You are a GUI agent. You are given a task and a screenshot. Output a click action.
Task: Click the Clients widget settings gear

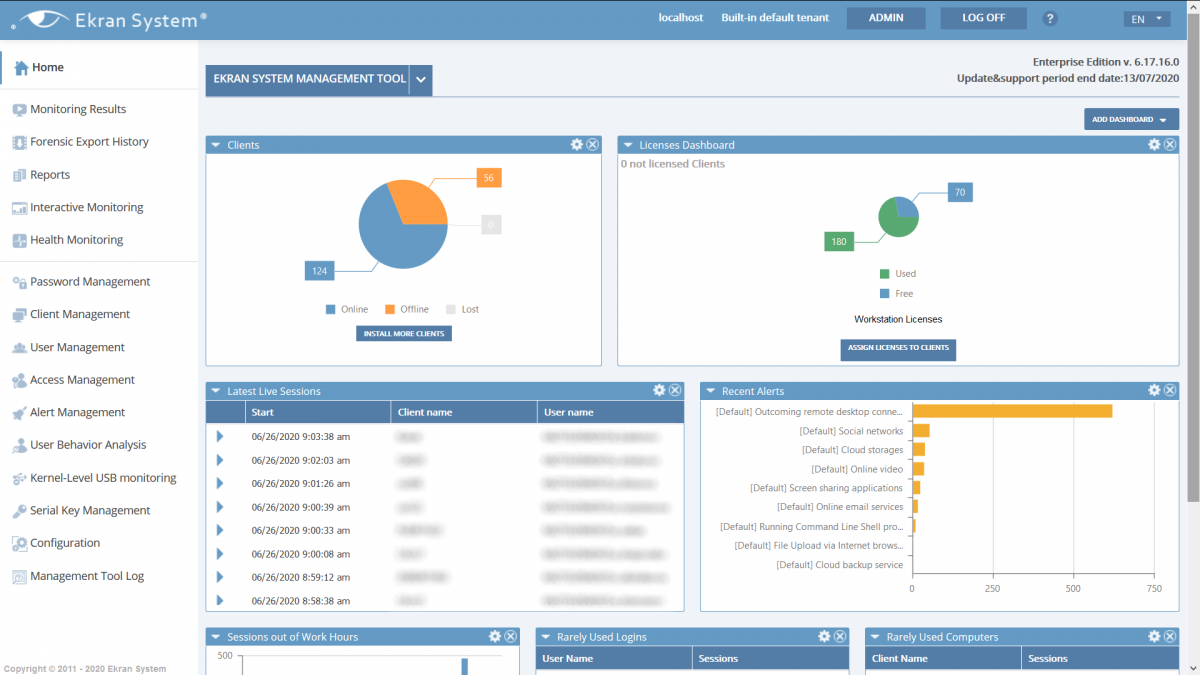coord(577,145)
